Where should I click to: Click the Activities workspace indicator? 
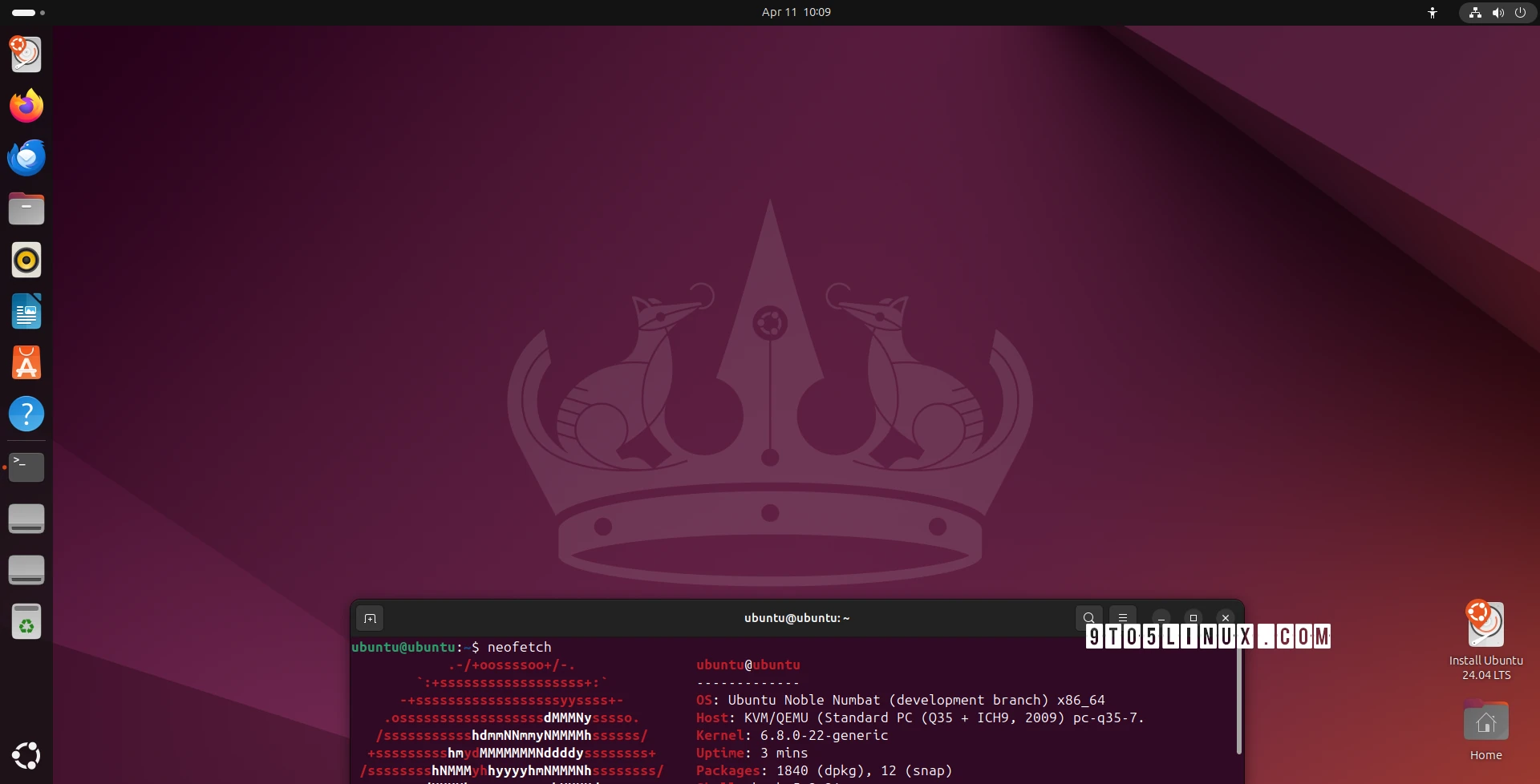pyautogui.click(x=28, y=13)
